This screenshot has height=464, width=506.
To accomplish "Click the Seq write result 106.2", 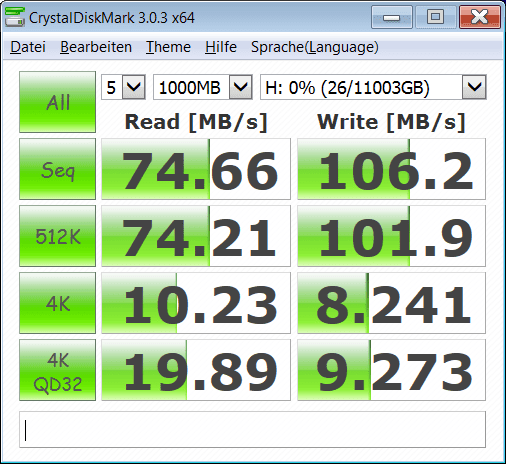I will pos(391,169).
